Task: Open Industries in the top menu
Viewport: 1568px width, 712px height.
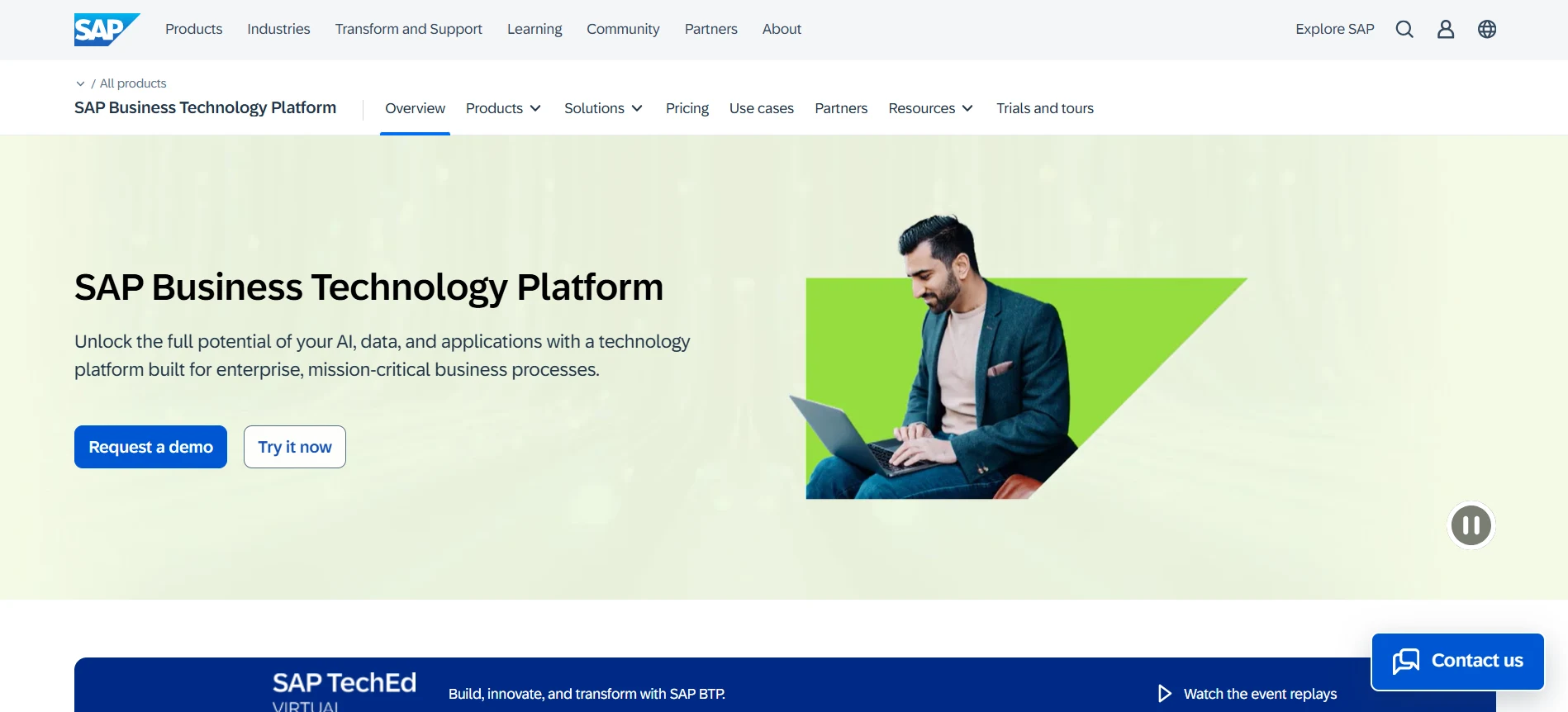Action: coord(278,29)
